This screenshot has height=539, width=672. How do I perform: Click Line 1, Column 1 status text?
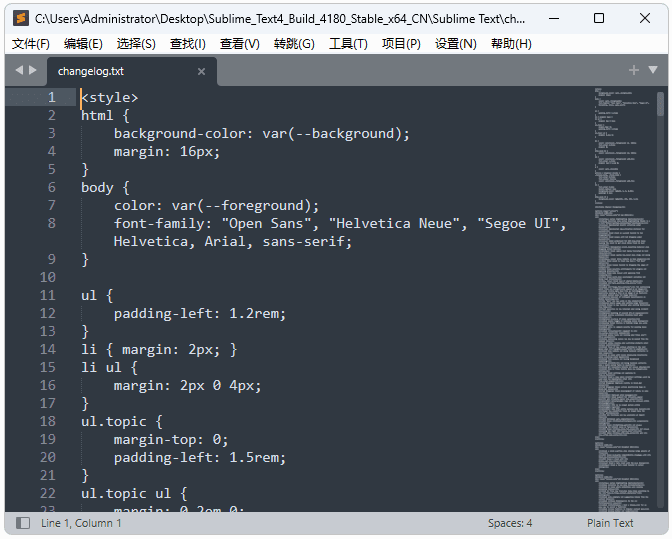pyautogui.click(x=81, y=523)
